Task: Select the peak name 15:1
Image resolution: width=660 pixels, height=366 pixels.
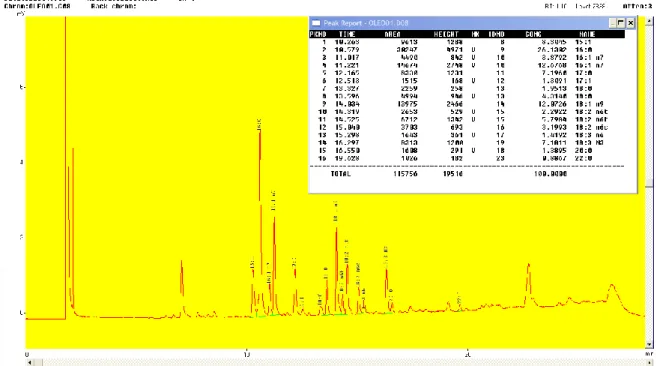Action: point(583,42)
